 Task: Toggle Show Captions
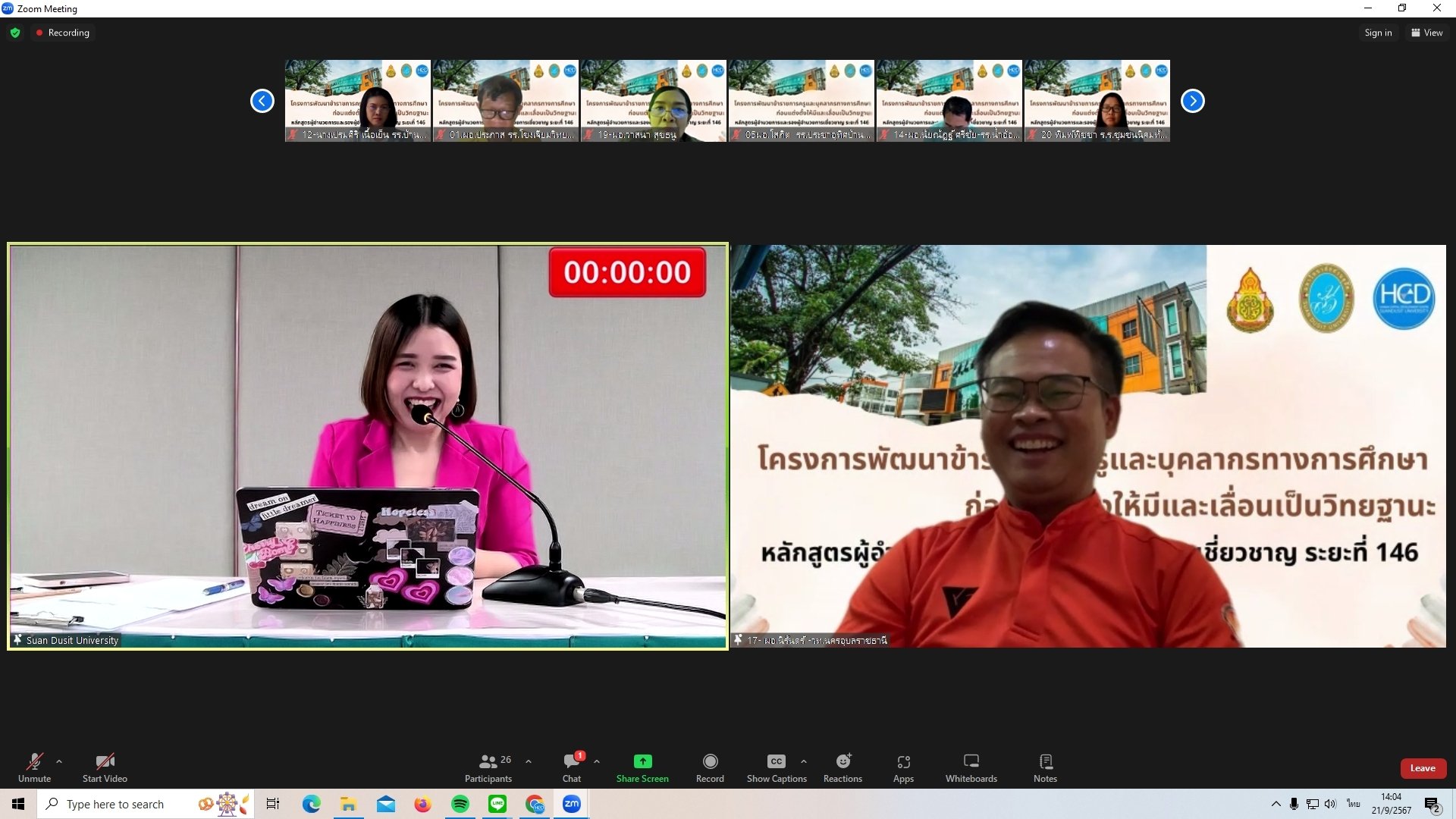point(777,767)
